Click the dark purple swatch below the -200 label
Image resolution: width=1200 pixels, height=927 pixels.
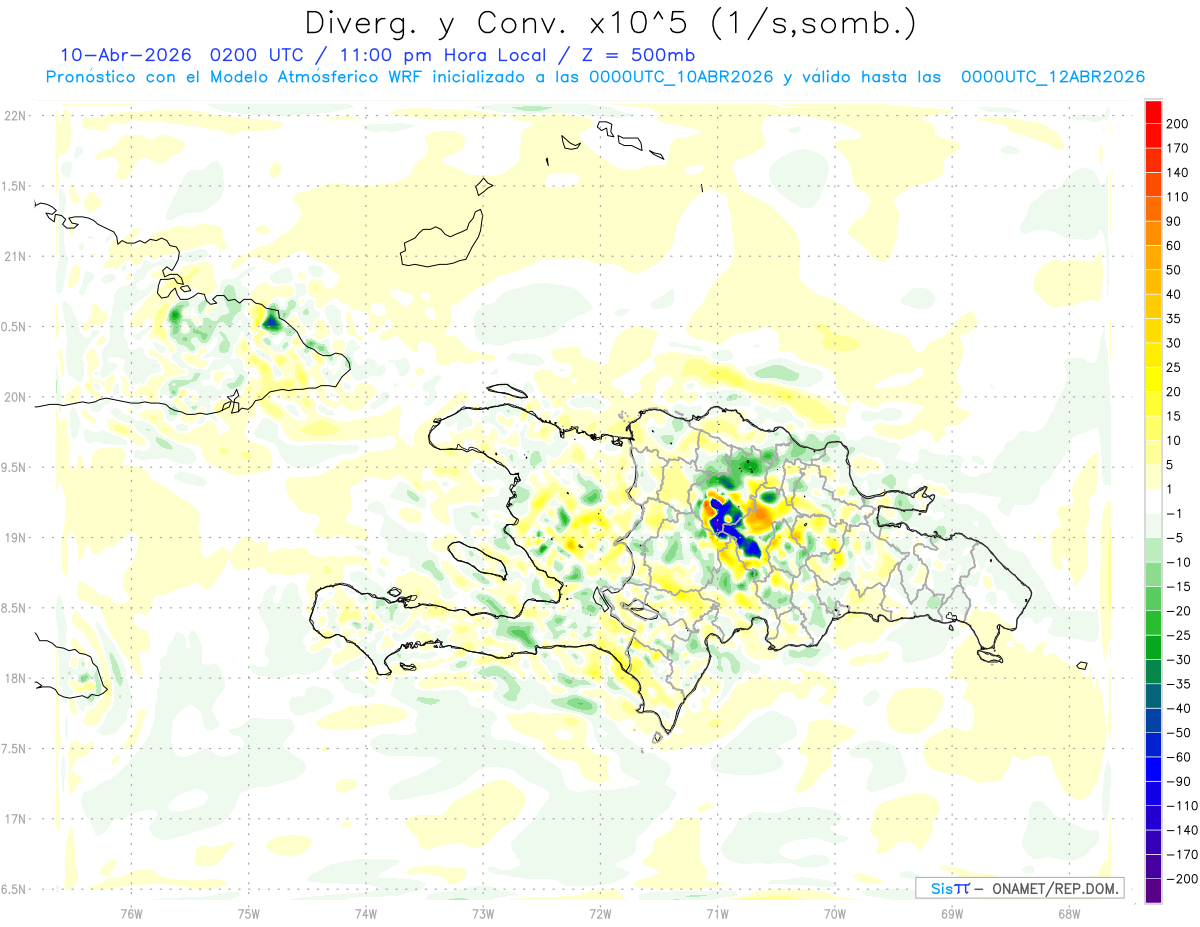click(x=1153, y=891)
